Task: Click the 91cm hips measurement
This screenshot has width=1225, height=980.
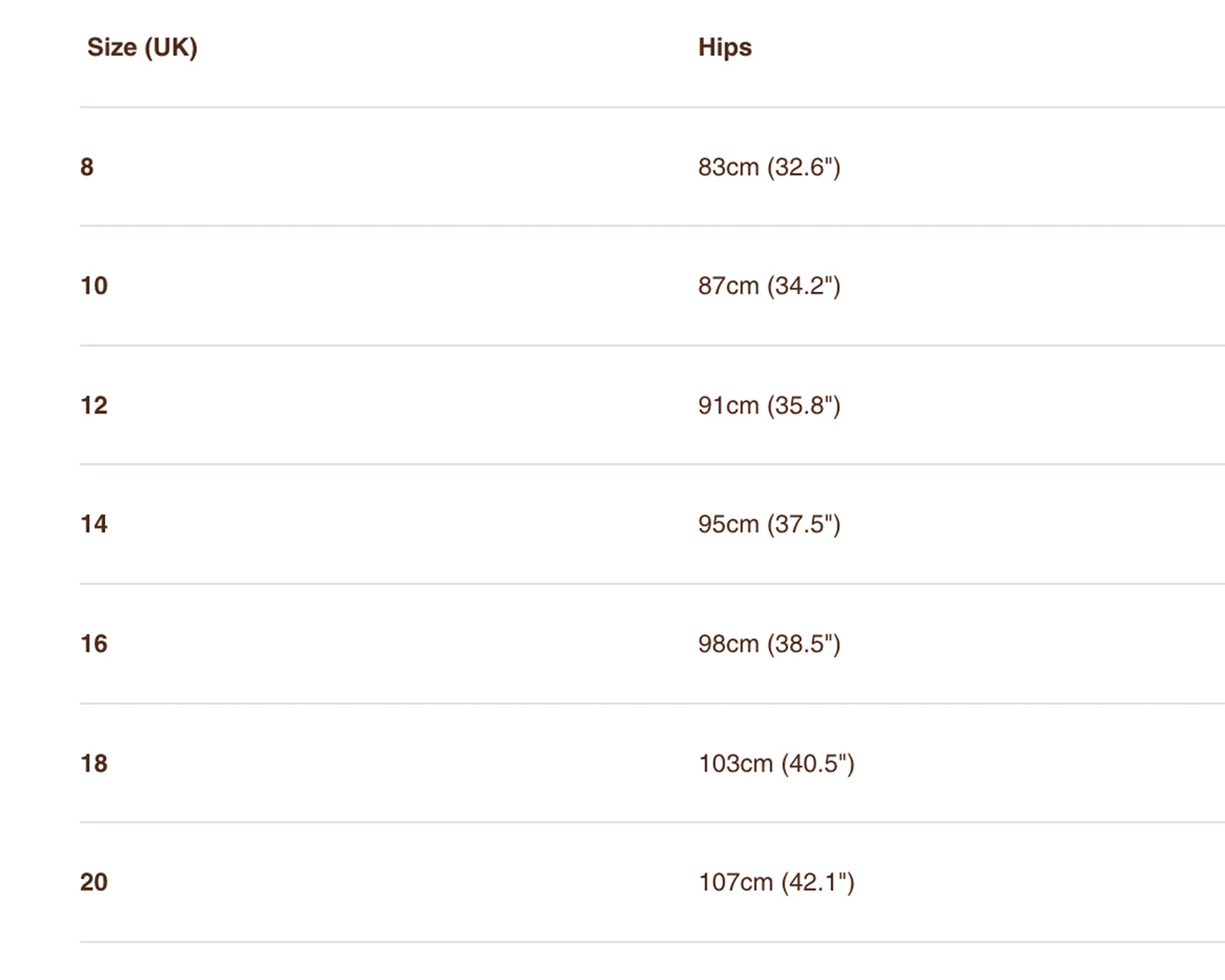Action: tap(729, 405)
